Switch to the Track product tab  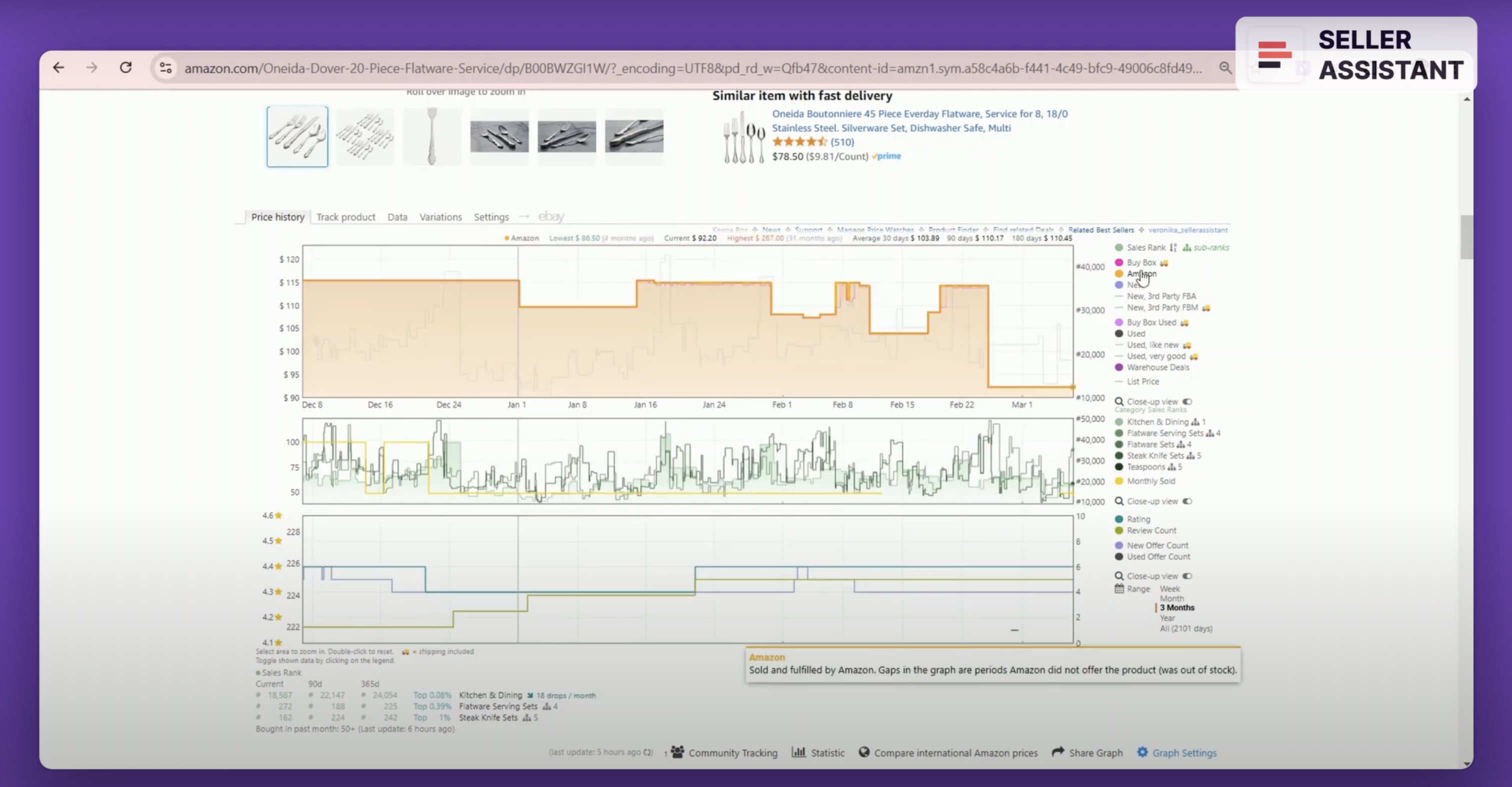[345, 216]
